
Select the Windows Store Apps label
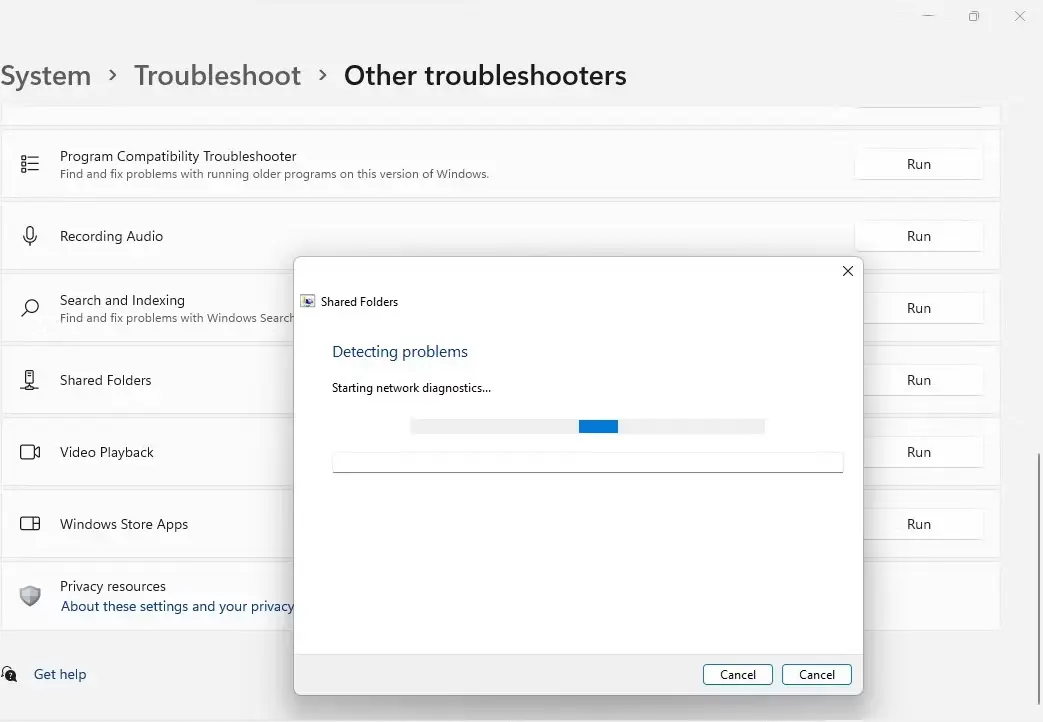(124, 524)
